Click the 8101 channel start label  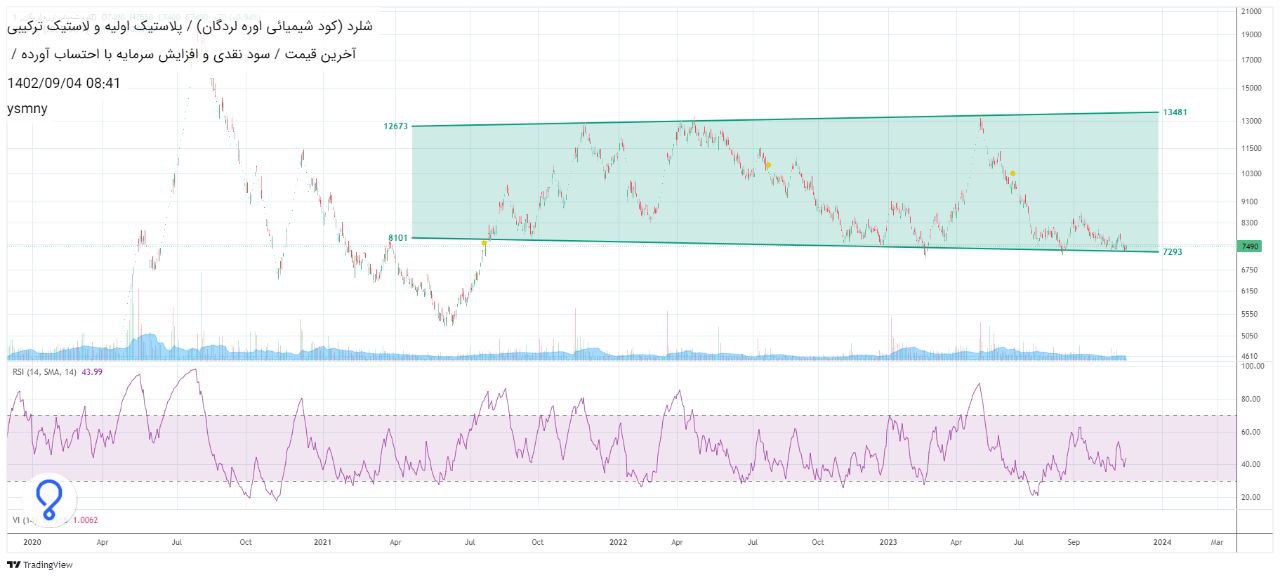398,237
